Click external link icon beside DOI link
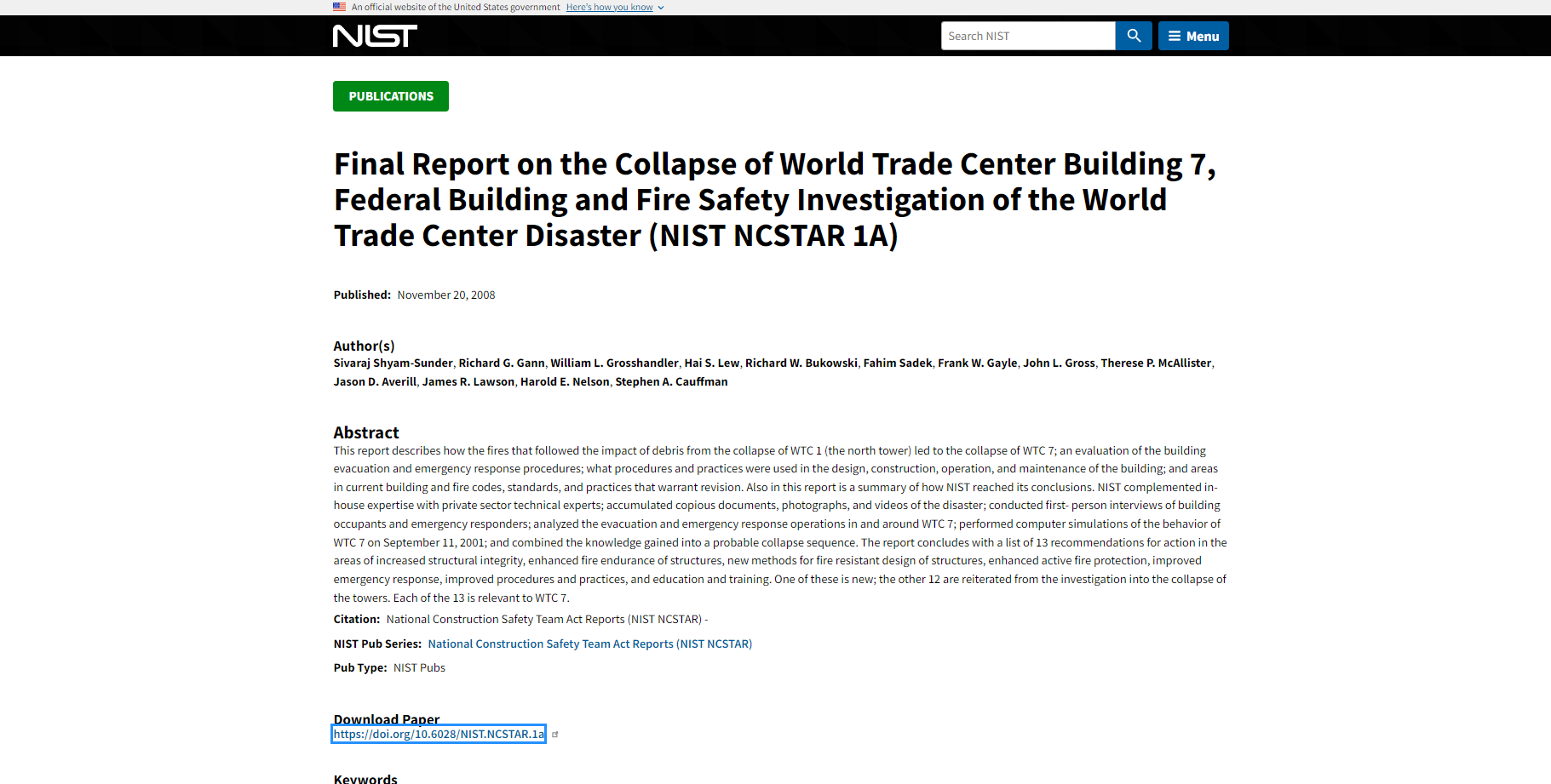 (x=555, y=735)
